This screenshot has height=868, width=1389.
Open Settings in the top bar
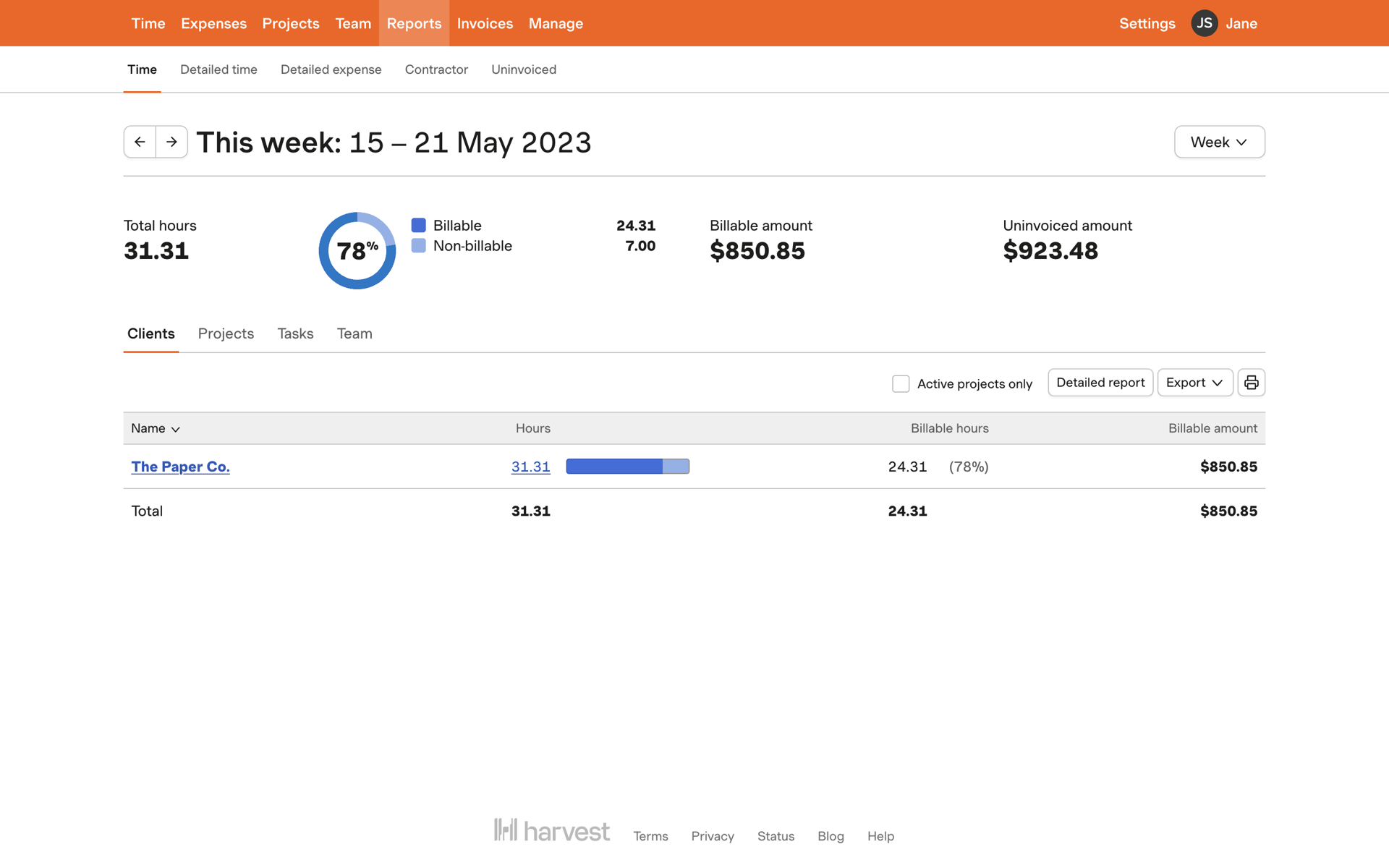(x=1147, y=23)
